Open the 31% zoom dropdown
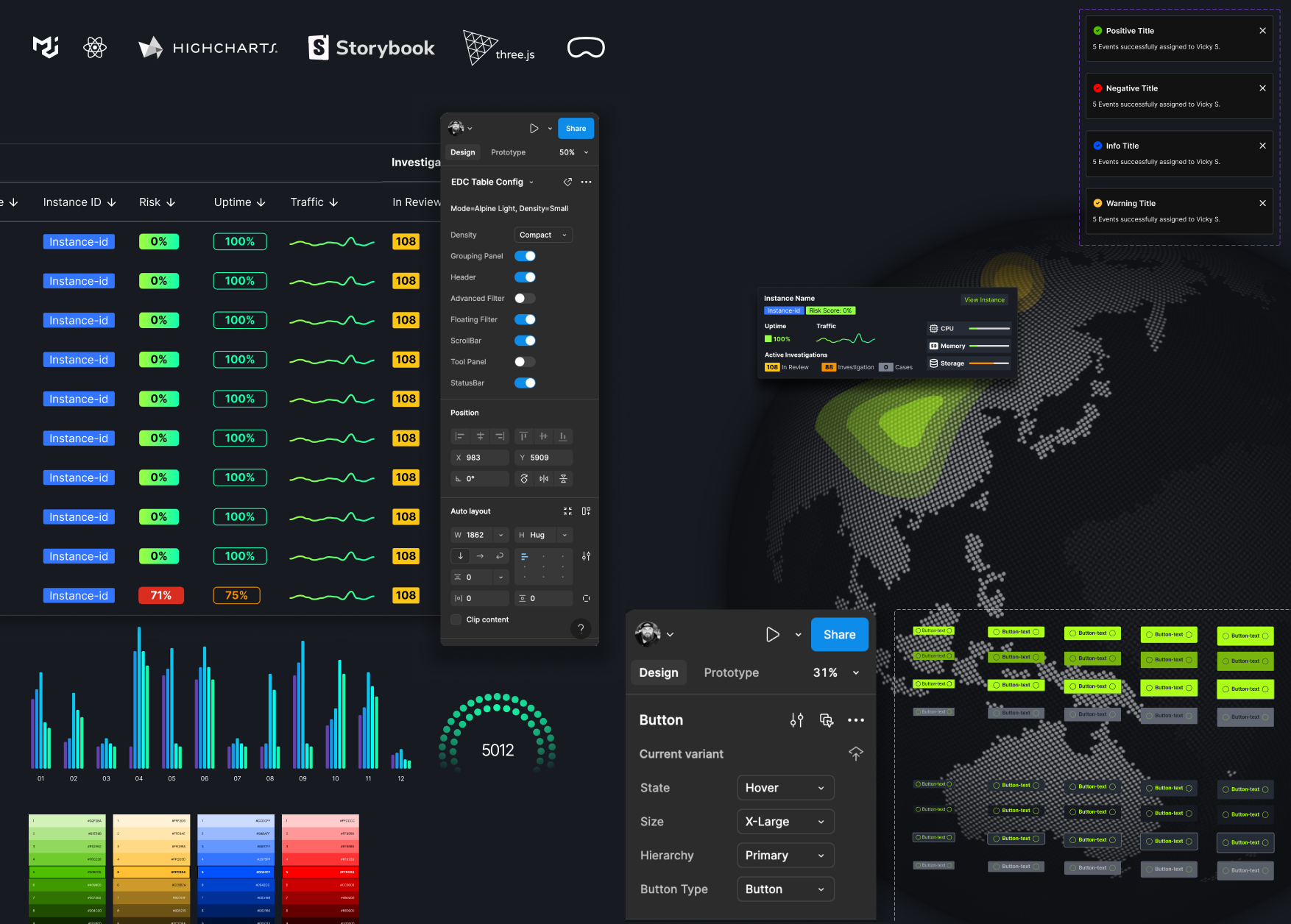Screen dimensions: 1291x924 click(836, 672)
